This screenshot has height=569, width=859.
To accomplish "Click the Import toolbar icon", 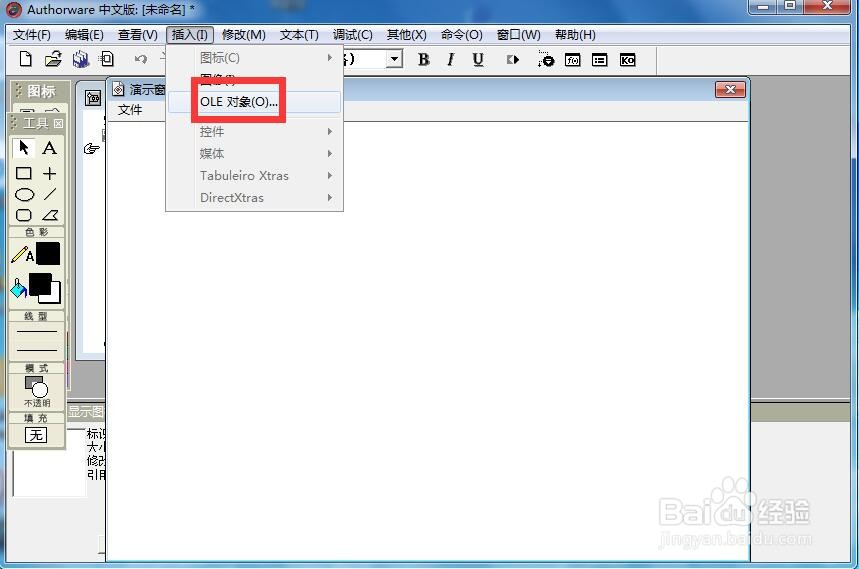I will (107, 59).
